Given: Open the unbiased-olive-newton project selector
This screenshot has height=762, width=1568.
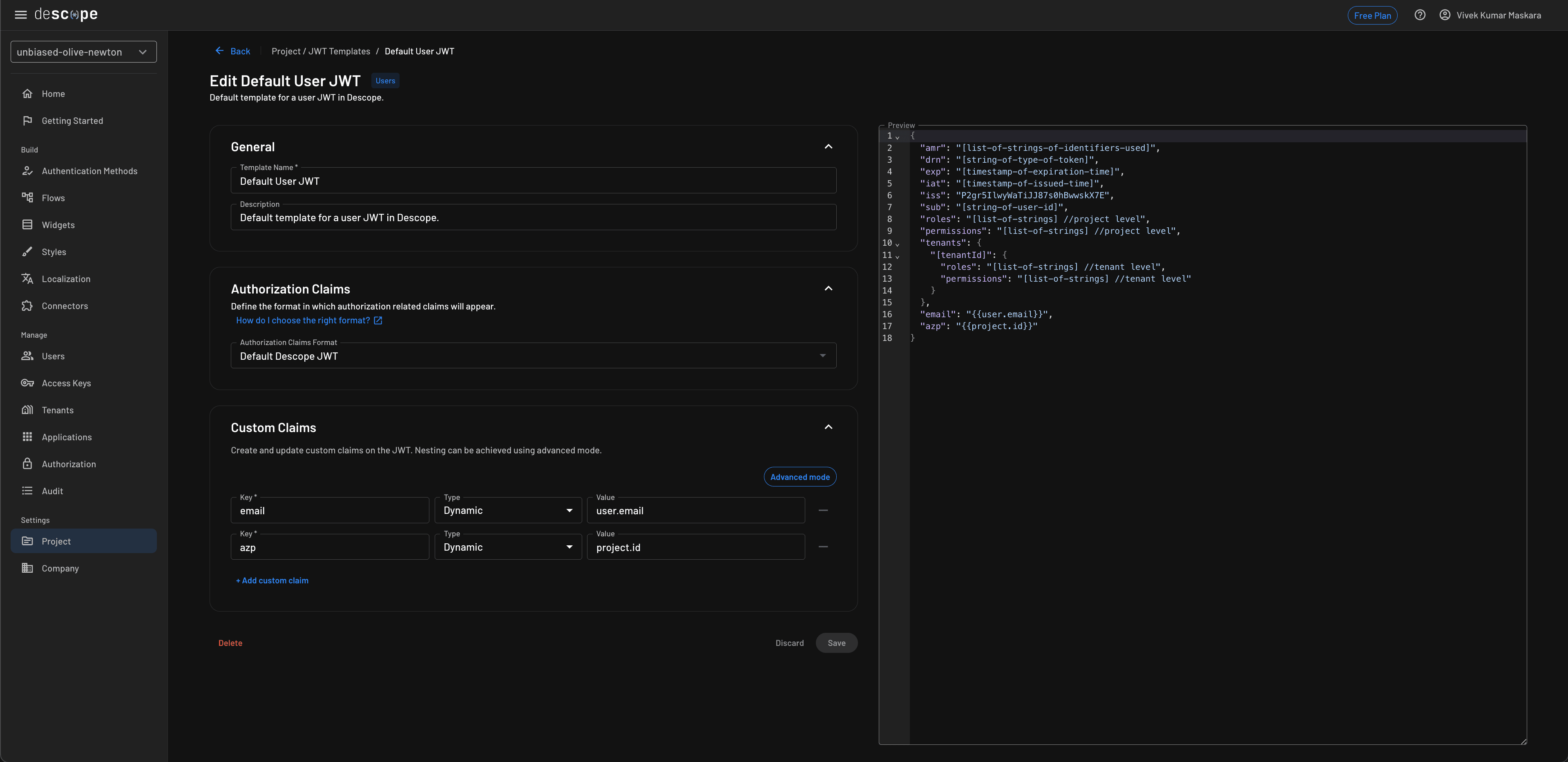Looking at the screenshot, I should click(x=83, y=52).
